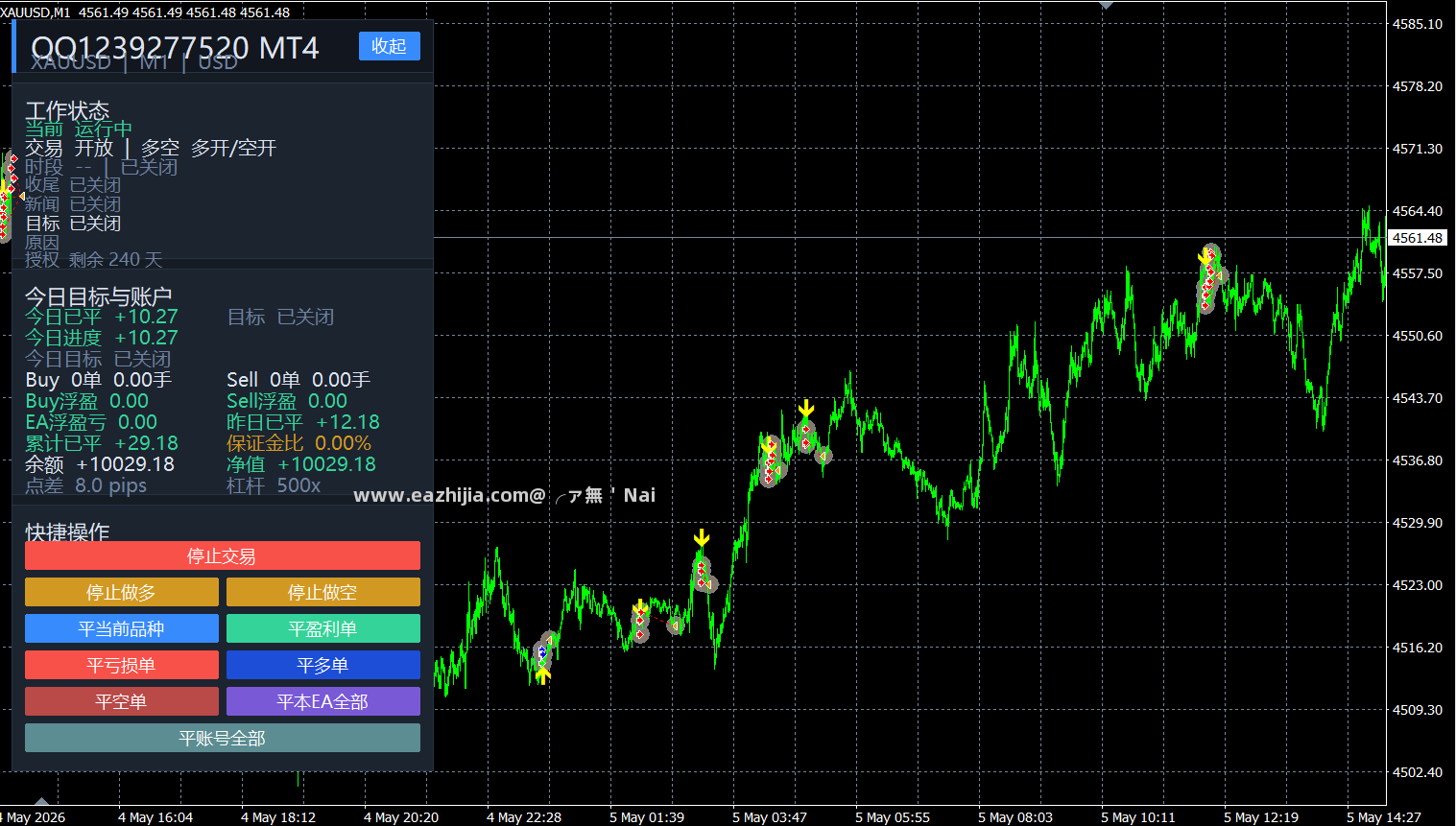
Task: Close all buy orders with 平多单
Action: (x=322, y=665)
